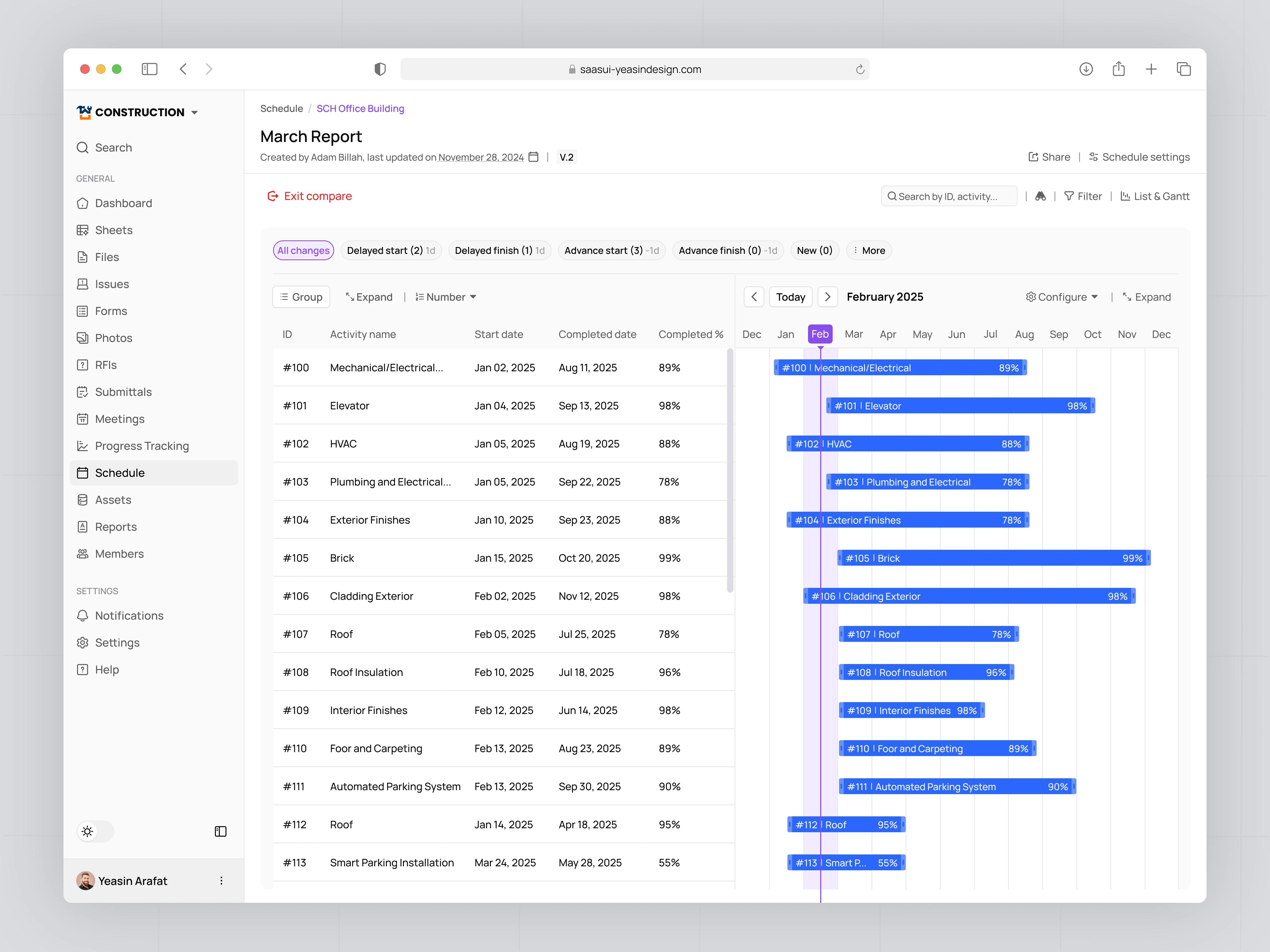Screen dimensions: 1270x952
Task: Click the browser address bar
Action: 634,69
